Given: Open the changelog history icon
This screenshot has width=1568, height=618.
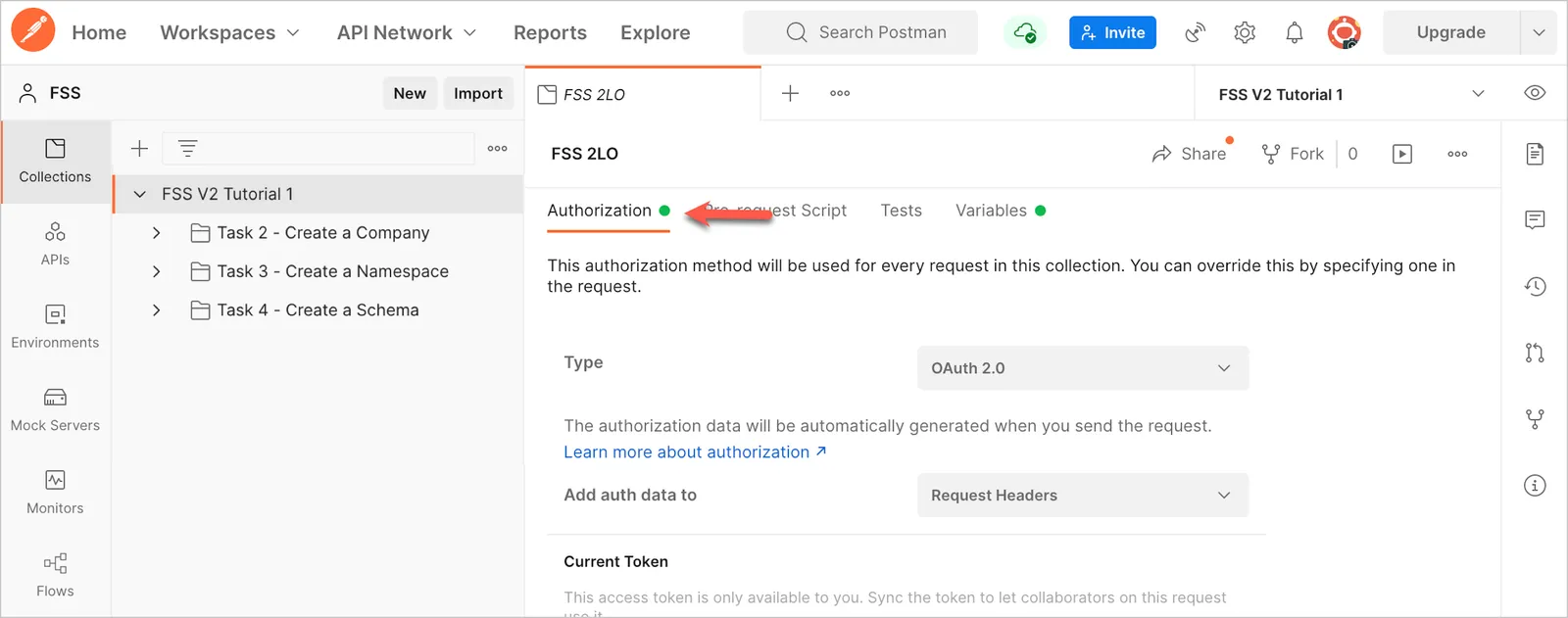Looking at the screenshot, I should click(x=1535, y=286).
